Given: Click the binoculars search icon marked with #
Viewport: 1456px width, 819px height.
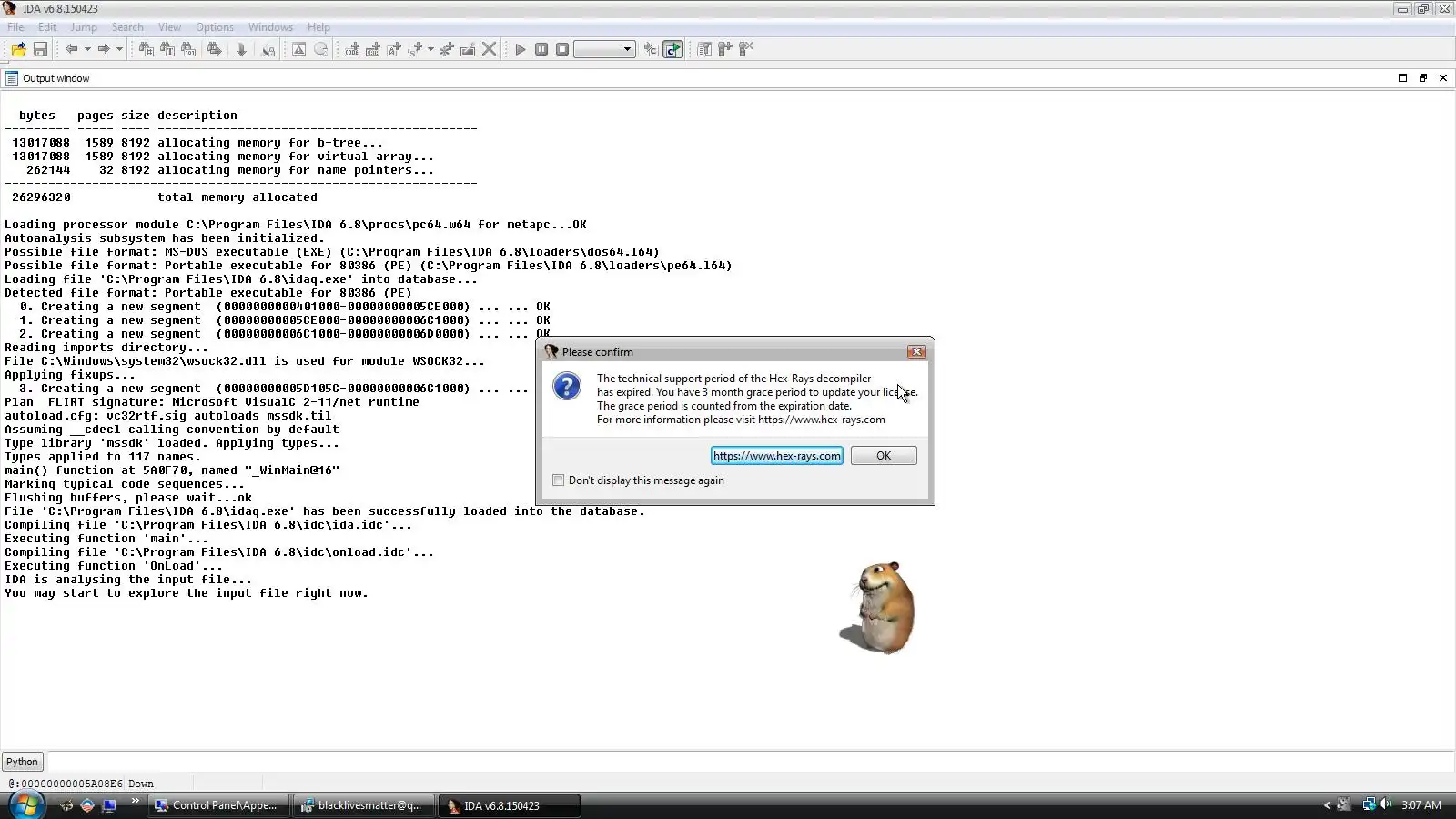Looking at the screenshot, I should [146, 49].
